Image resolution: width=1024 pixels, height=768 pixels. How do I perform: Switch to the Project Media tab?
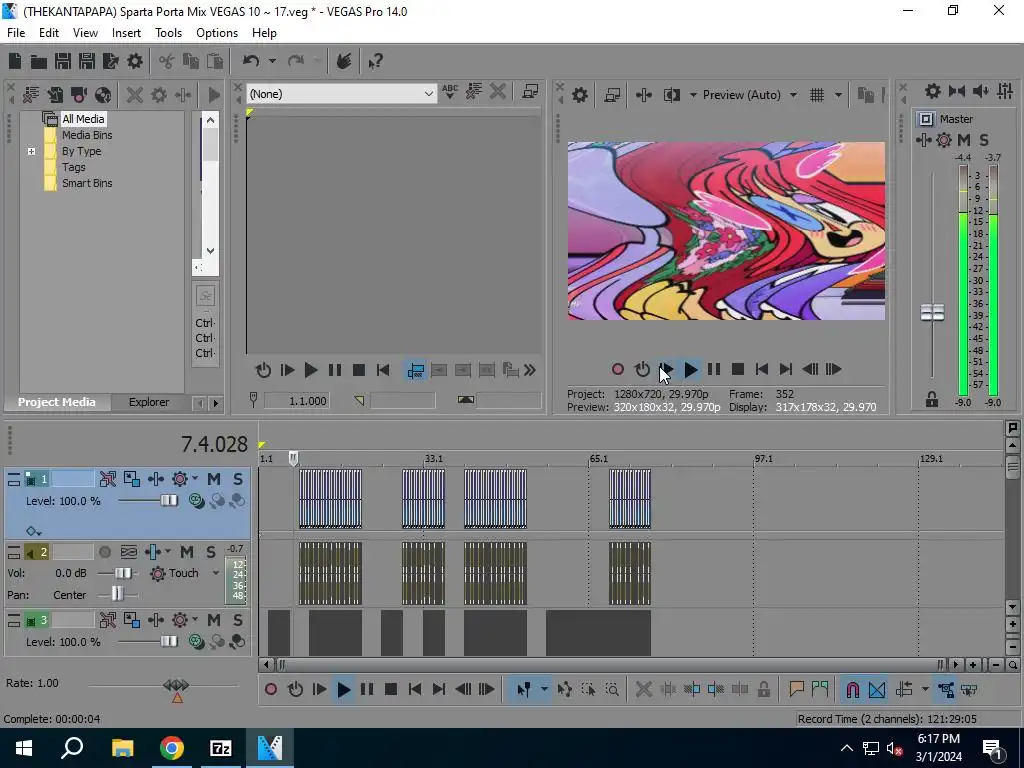click(x=57, y=402)
